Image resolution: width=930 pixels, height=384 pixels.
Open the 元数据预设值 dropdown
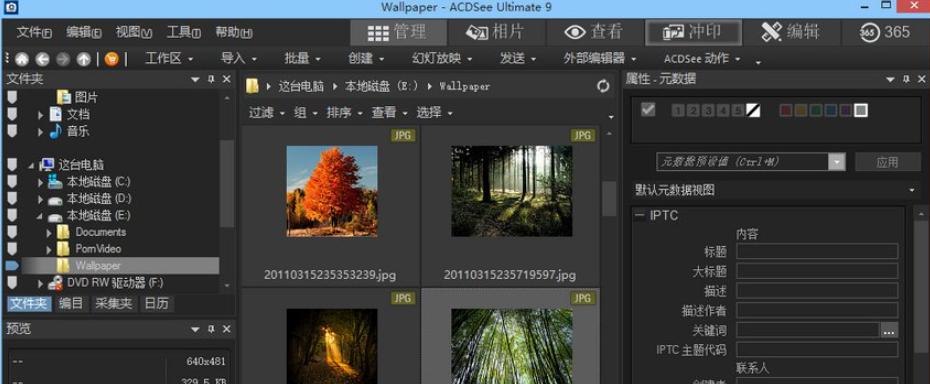837,162
